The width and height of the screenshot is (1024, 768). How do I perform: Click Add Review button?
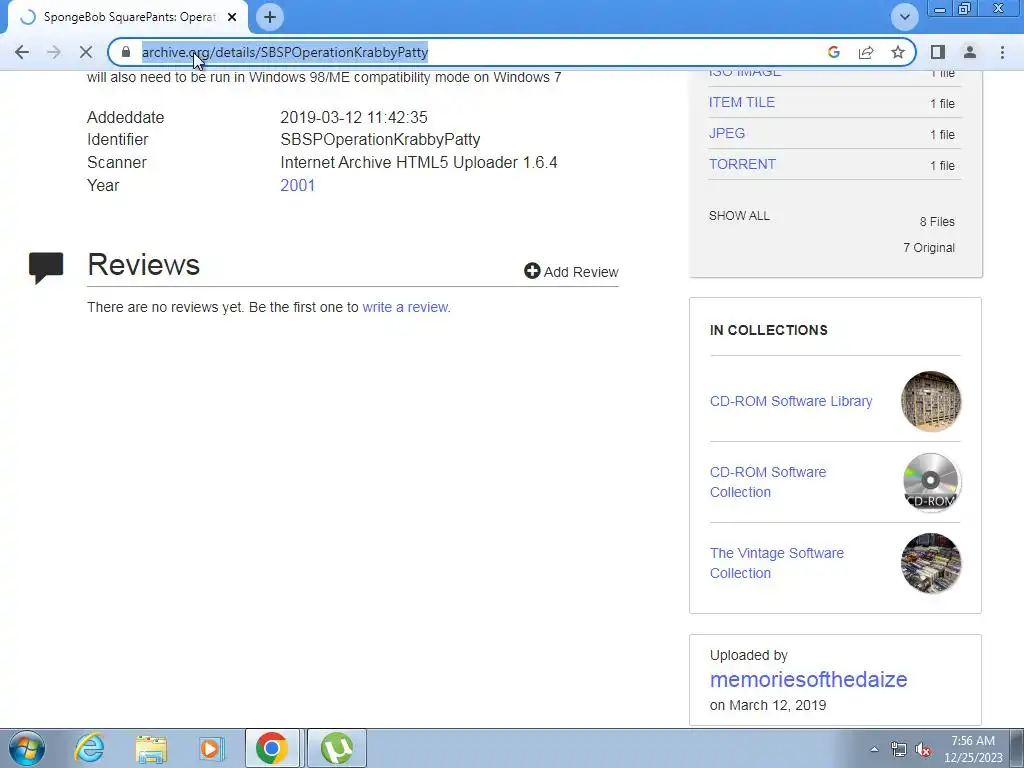571,272
